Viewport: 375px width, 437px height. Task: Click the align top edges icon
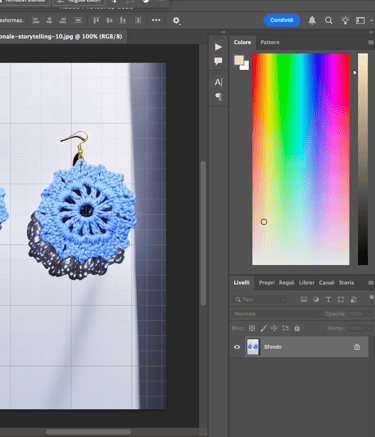click(x=96, y=20)
